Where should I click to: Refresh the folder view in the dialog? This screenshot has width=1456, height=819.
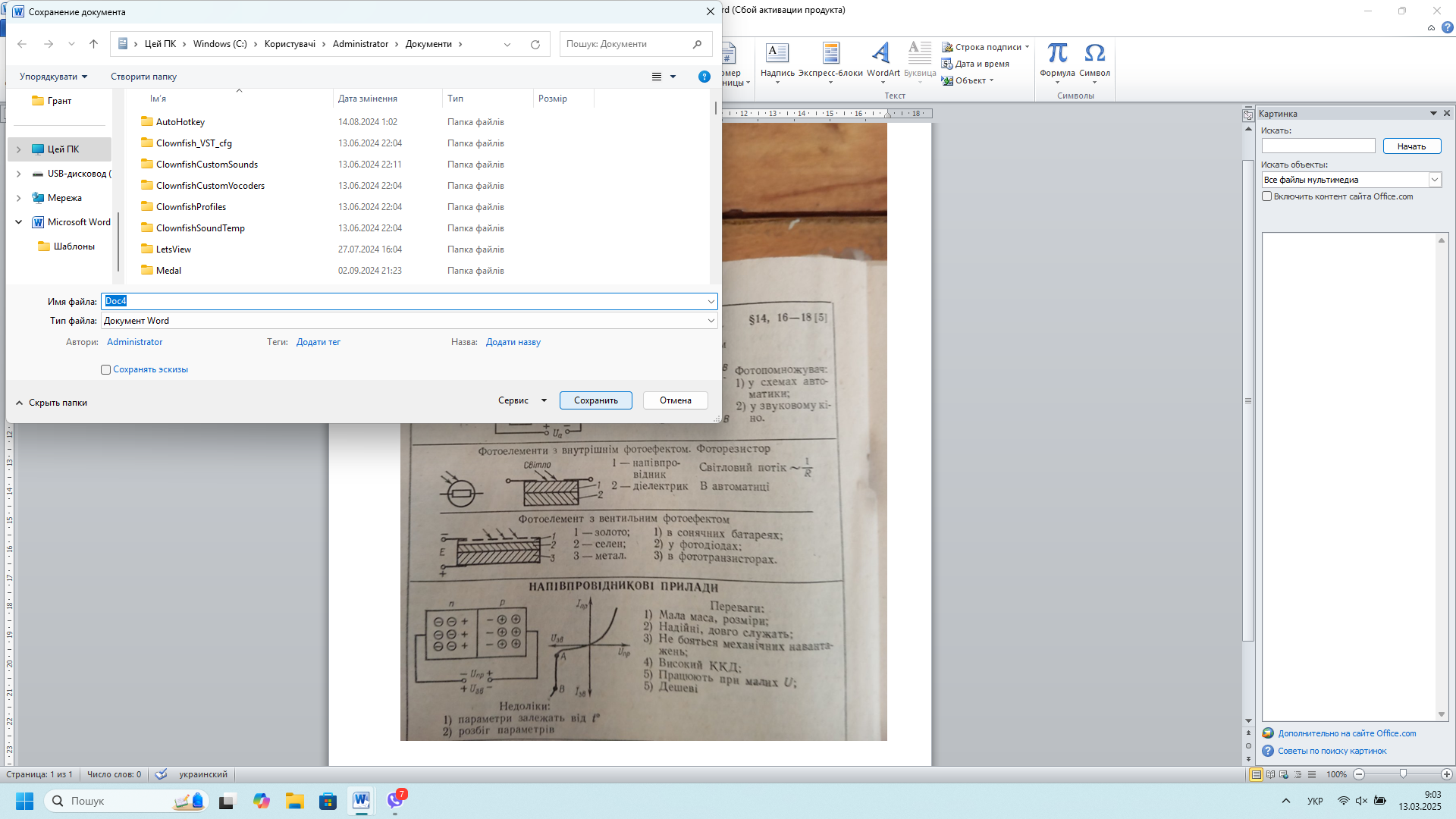pyautogui.click(x=535, y=44)
